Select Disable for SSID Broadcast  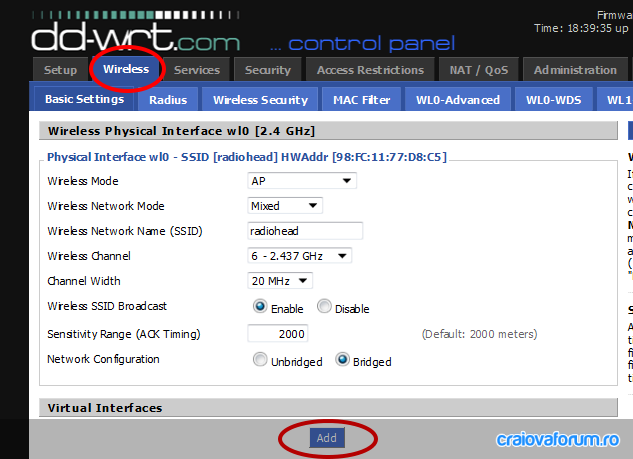click(324, 306)
